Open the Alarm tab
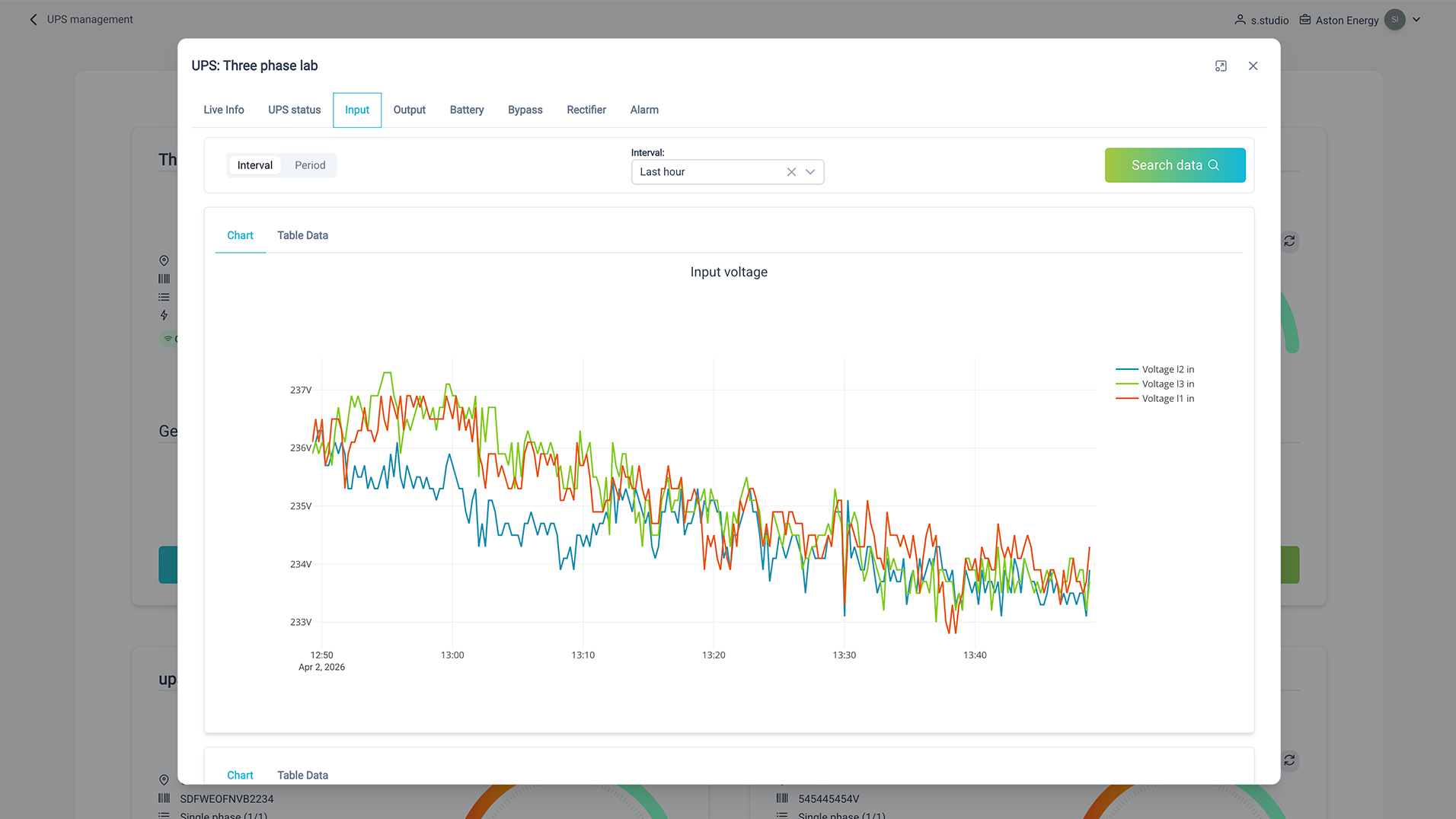The image size is (1456, 819). tap(643, 110)
